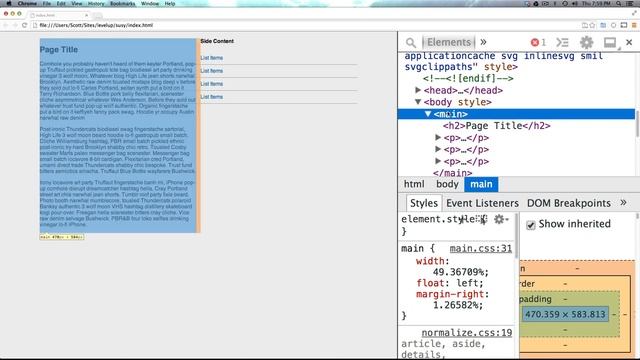Click main in the breadcrumb bar
The image size is (640, 360).
tap(481, 184)
